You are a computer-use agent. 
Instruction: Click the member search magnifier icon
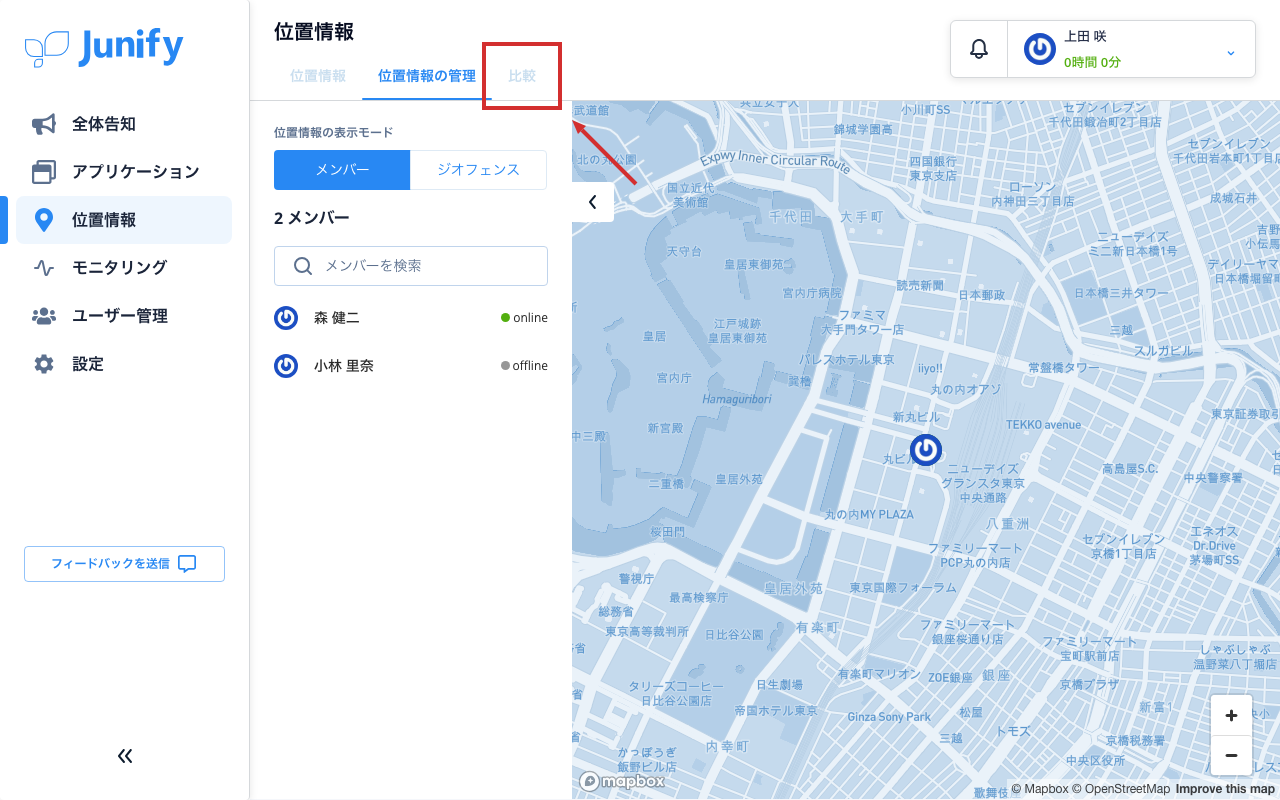[x=303, y=266]
